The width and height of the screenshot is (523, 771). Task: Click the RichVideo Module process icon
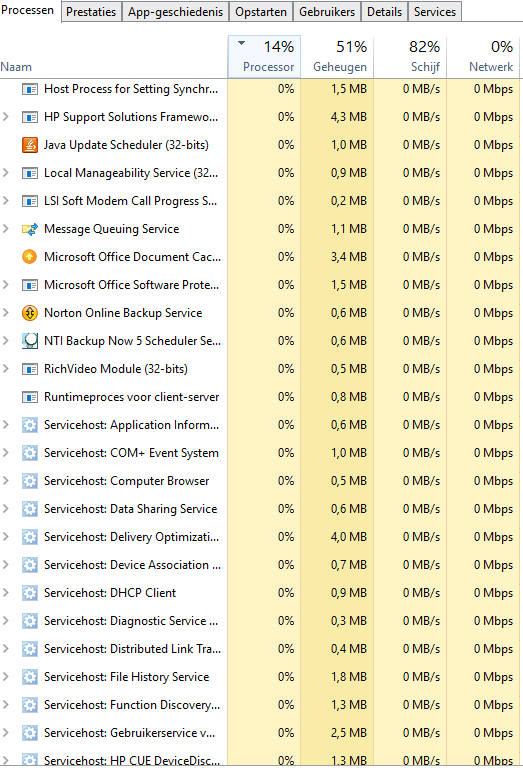click(30, 369)
